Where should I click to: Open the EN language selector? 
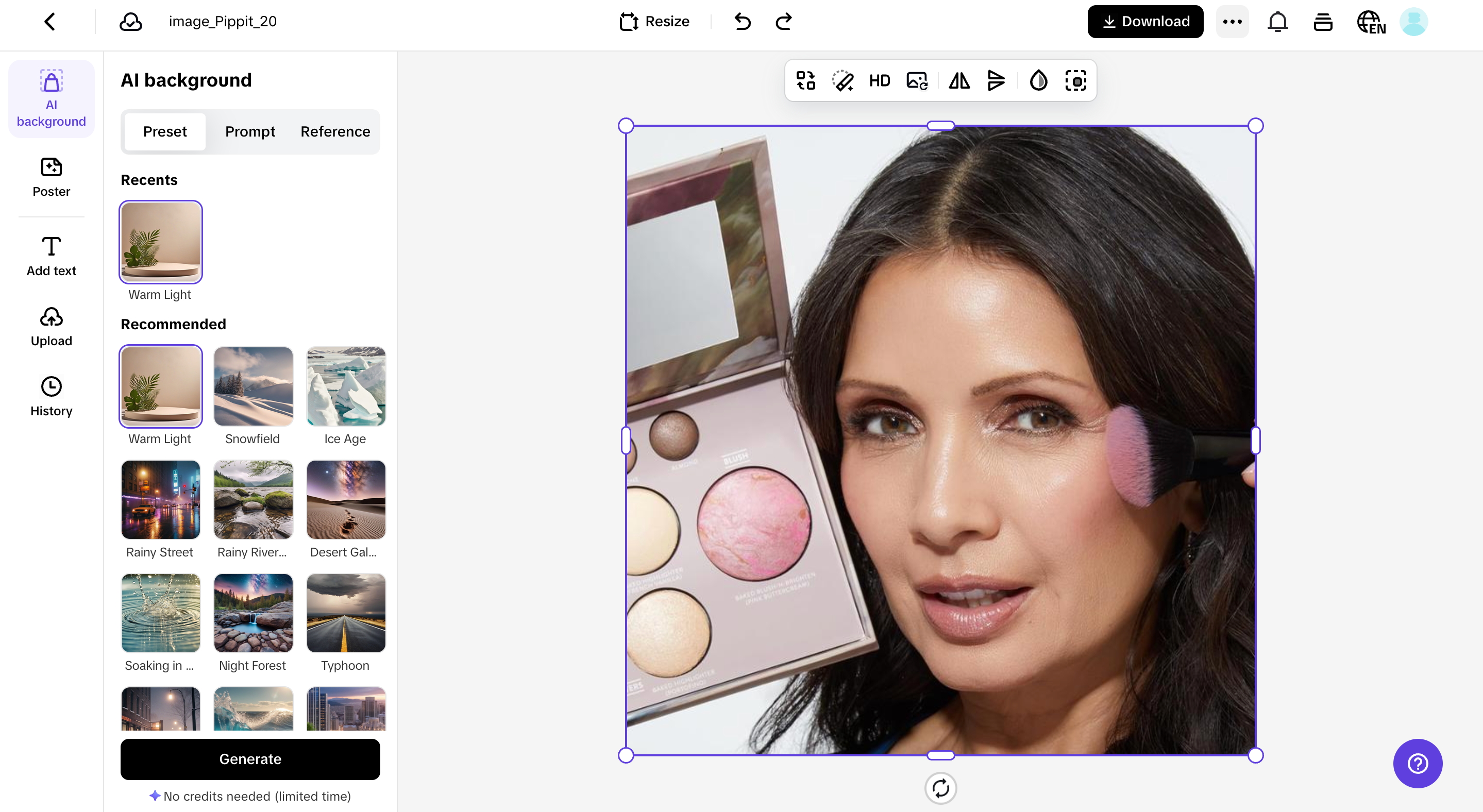pos(1371,22)
